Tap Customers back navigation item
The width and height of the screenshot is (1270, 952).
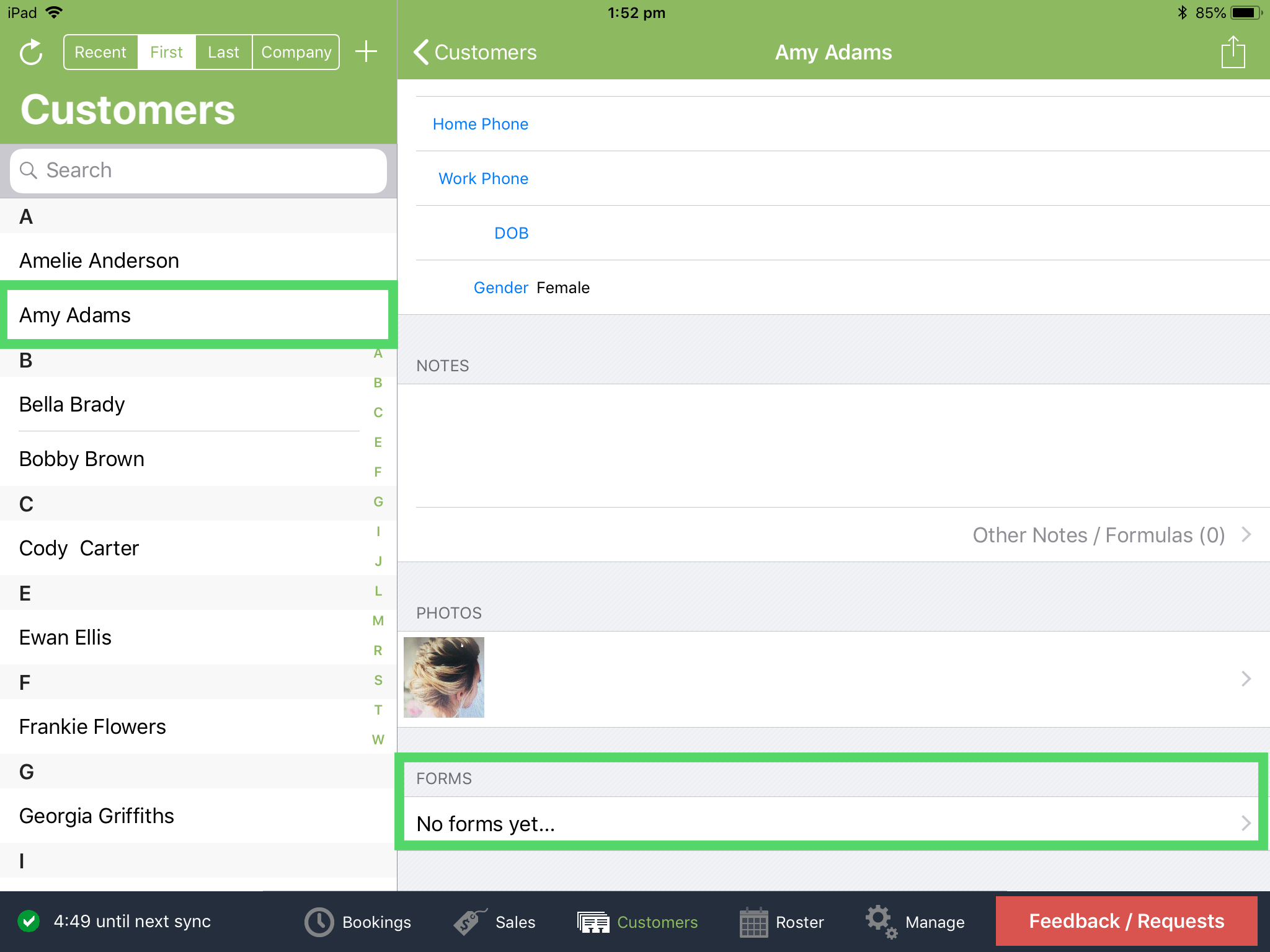coord(476,52)
